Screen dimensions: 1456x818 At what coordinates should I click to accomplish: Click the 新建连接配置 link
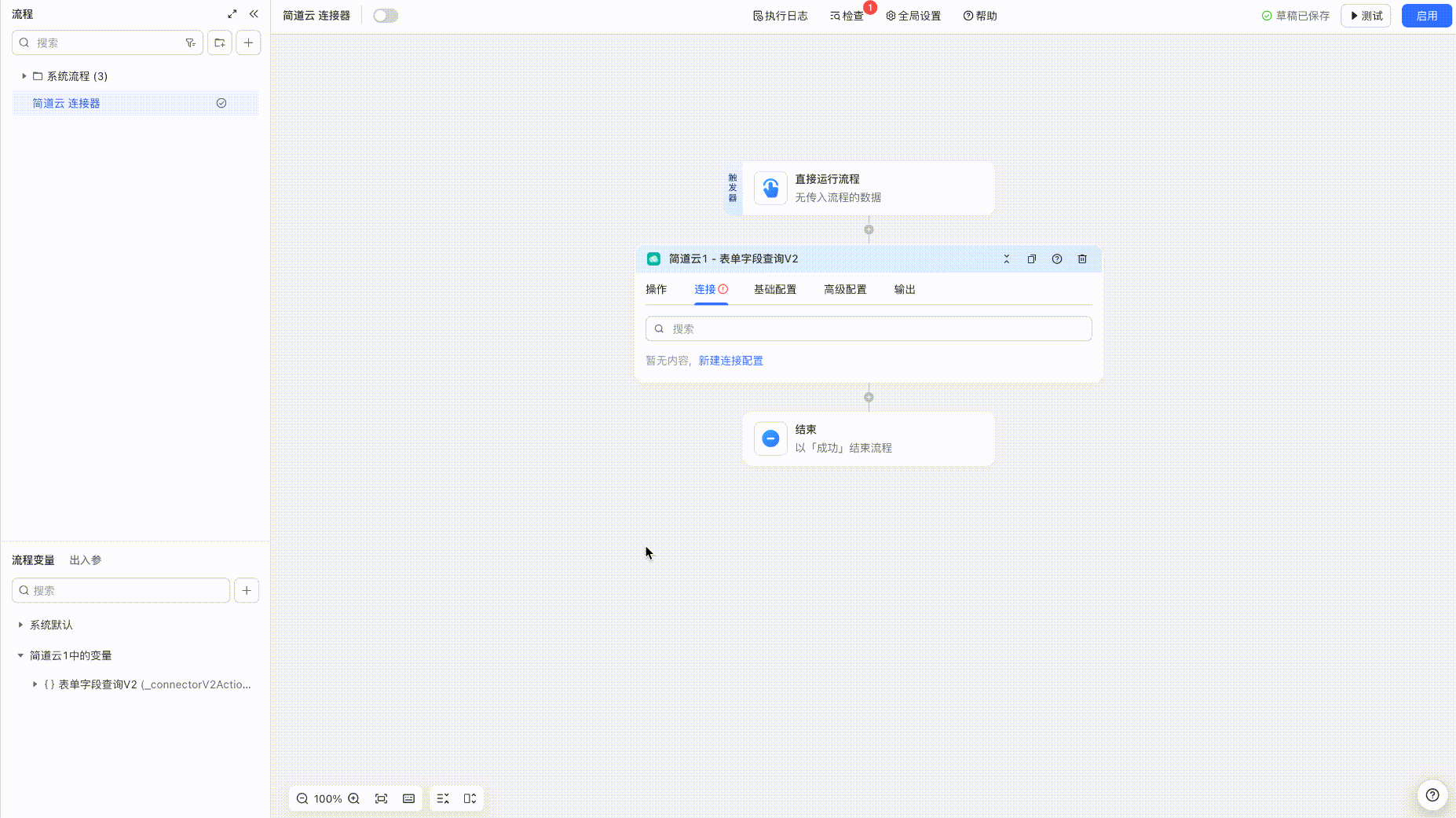(x=730, y=361)
